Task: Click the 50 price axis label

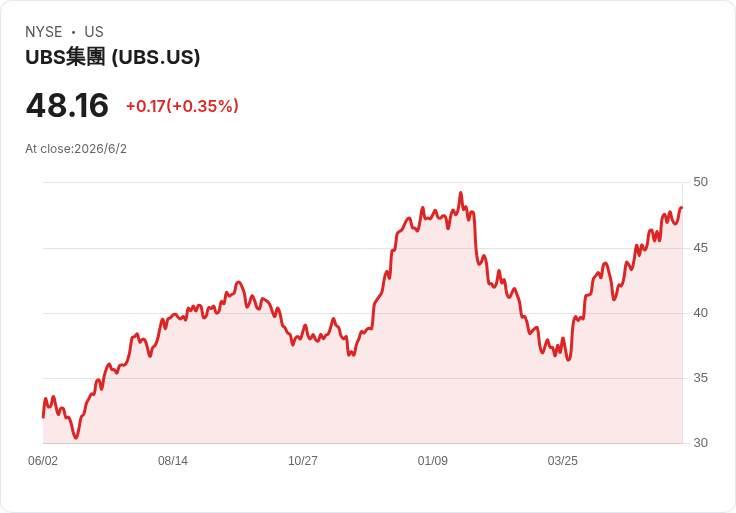Action: [x=700, y=182]
